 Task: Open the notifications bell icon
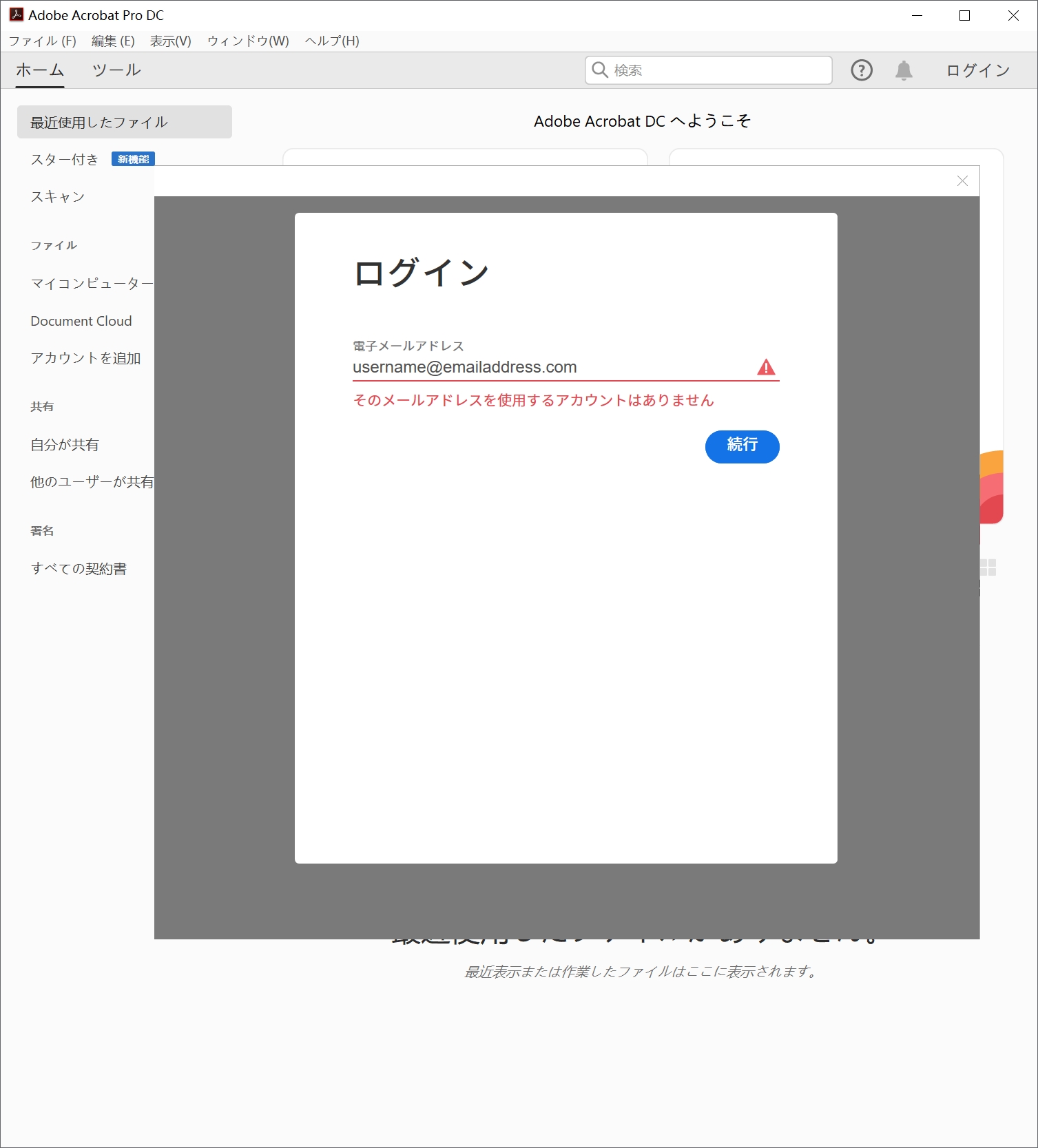(904, 70)
